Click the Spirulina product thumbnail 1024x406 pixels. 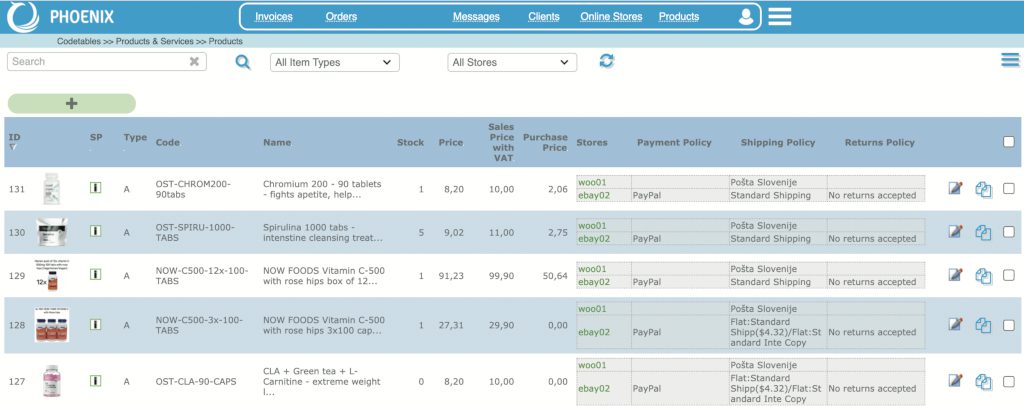click(52, 232)
